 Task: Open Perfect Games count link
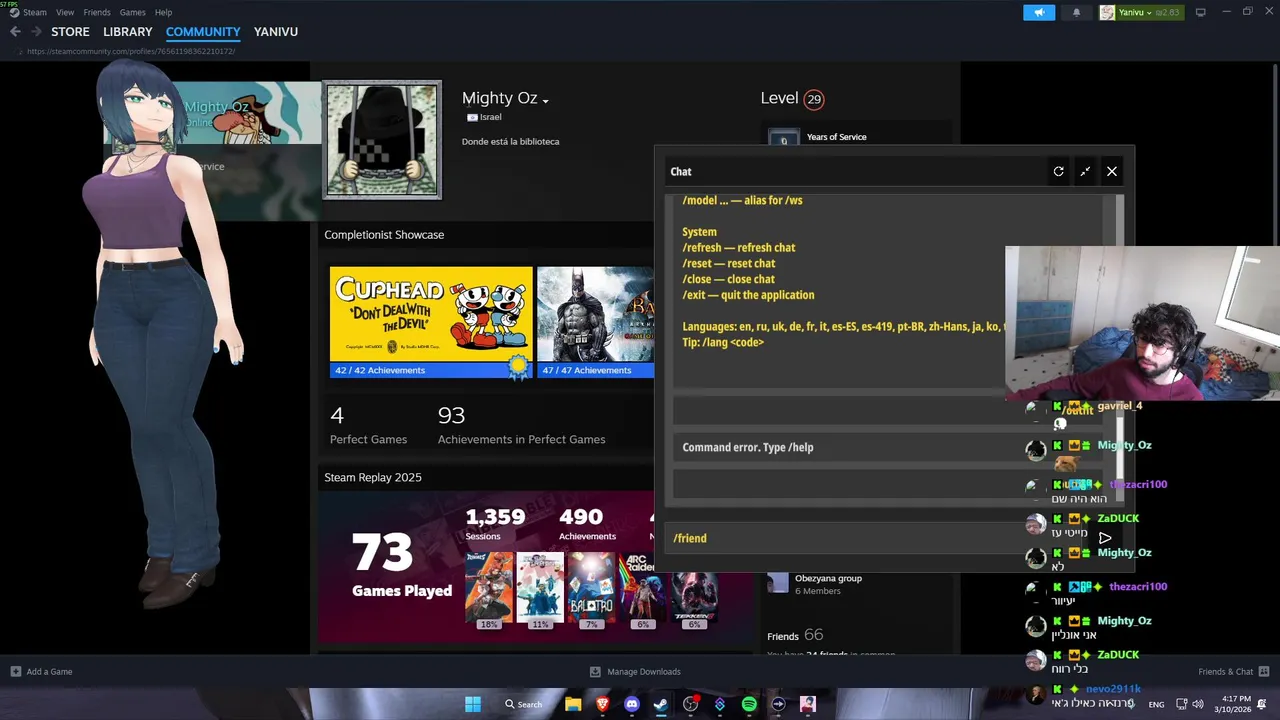point(368,425)
